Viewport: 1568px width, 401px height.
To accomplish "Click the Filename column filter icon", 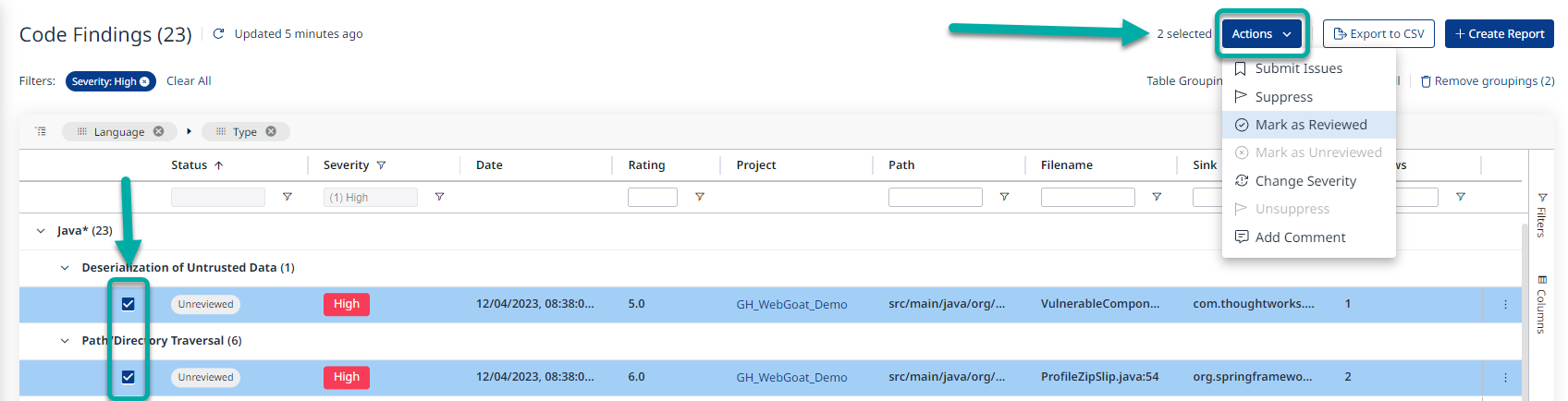I will (1157, 197).
